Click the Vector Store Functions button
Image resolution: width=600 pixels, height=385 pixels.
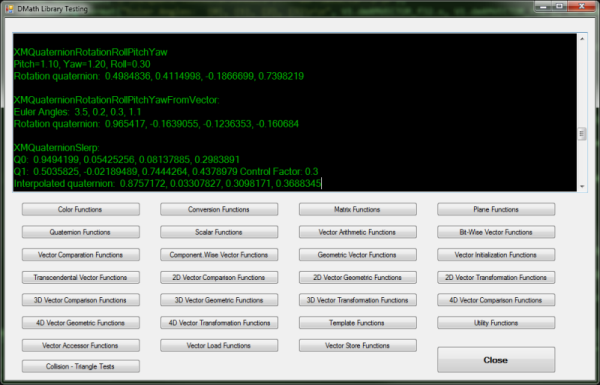[x=358, y=345]
